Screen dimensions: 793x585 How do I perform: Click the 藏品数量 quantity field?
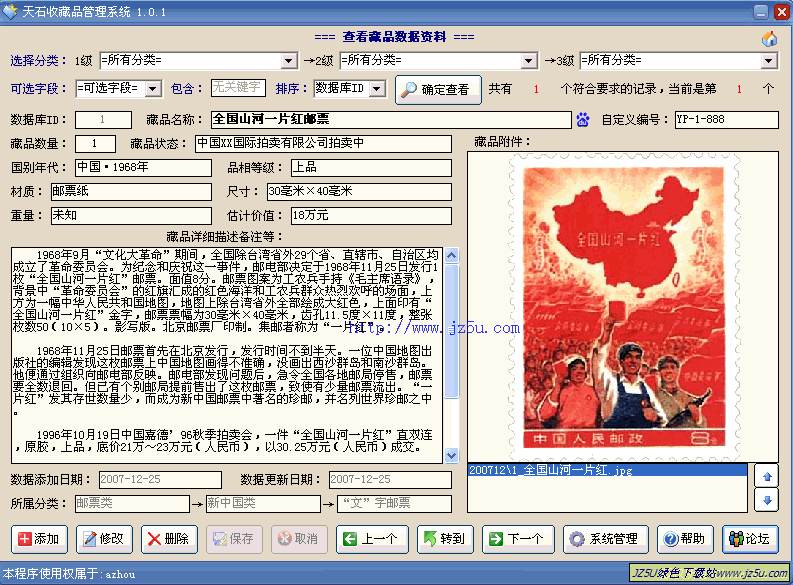point(95,144)
